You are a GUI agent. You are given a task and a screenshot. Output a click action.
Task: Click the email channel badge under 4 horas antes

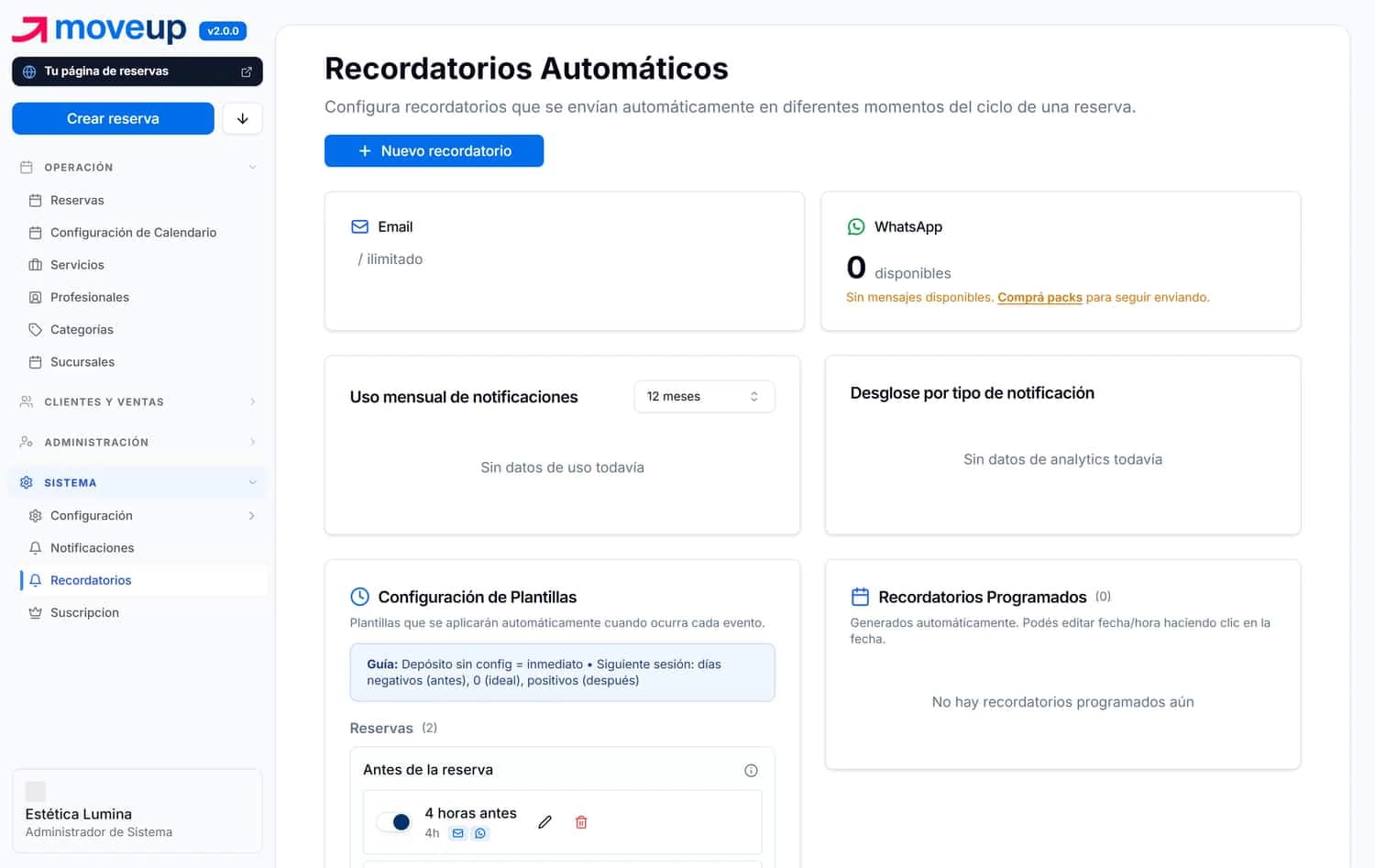pos(457,833)
